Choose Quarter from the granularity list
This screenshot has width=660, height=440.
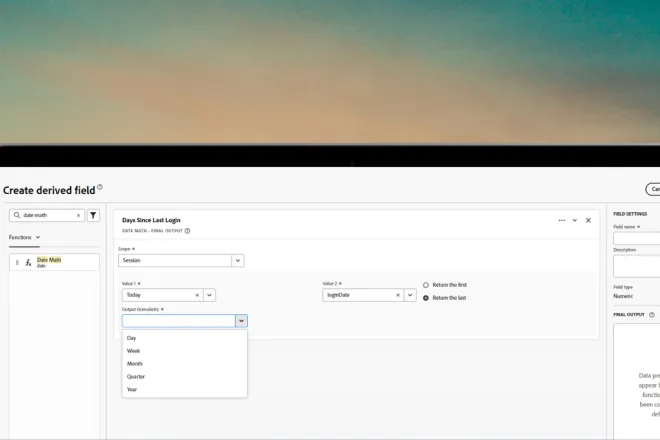[x=136, y=377]
